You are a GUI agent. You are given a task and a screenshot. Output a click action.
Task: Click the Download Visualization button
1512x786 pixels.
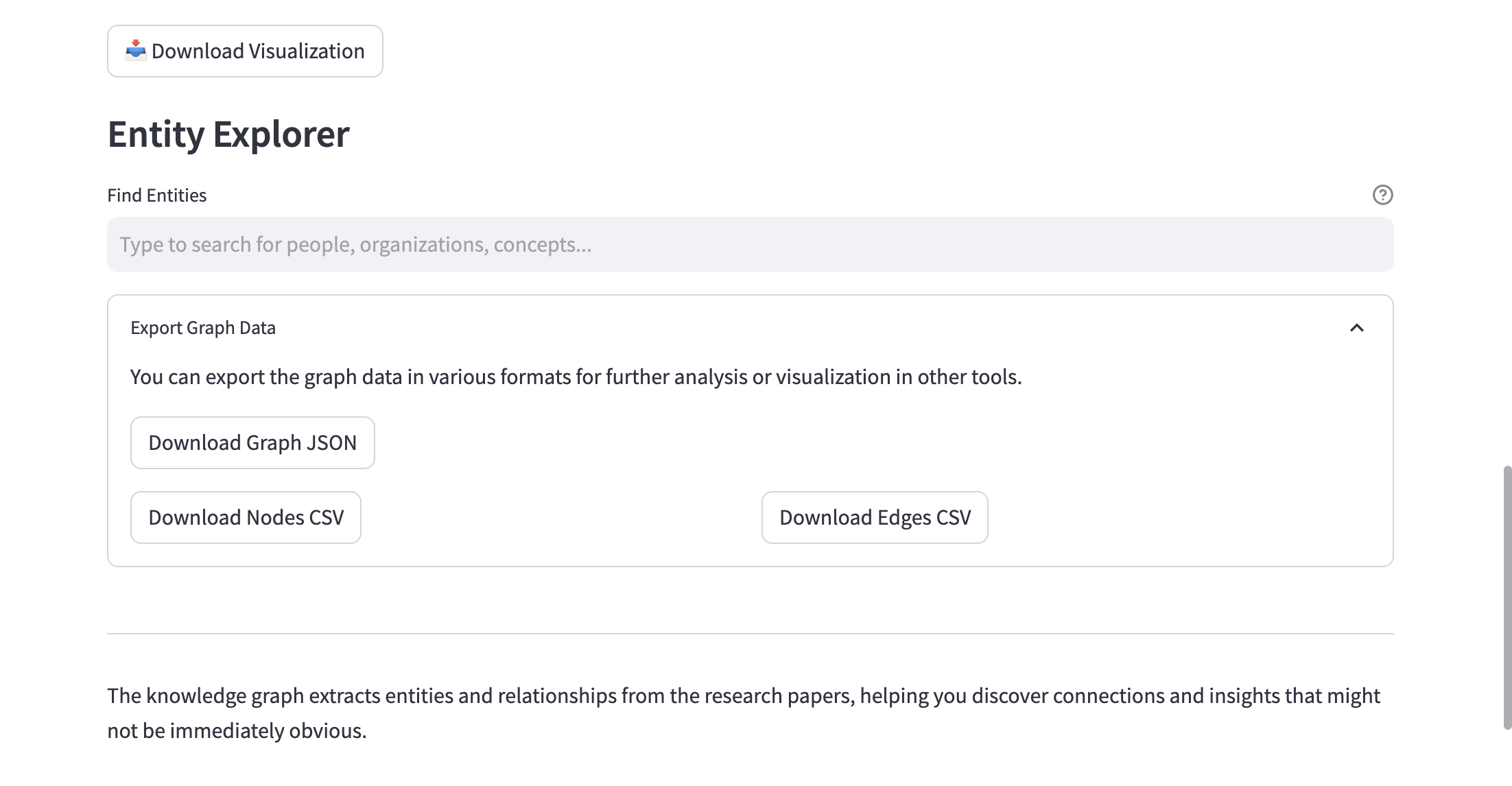tap(245, 51)
